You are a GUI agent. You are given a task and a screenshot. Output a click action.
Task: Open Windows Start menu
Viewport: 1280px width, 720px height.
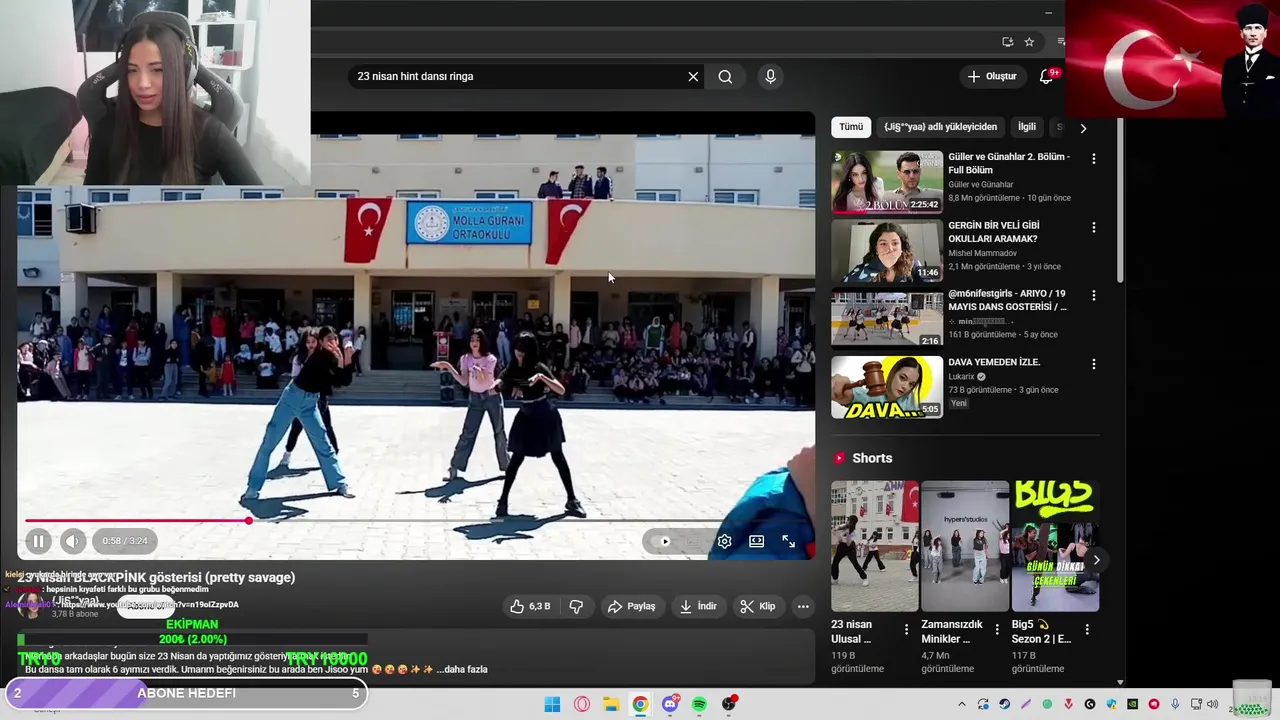(552, 704)
